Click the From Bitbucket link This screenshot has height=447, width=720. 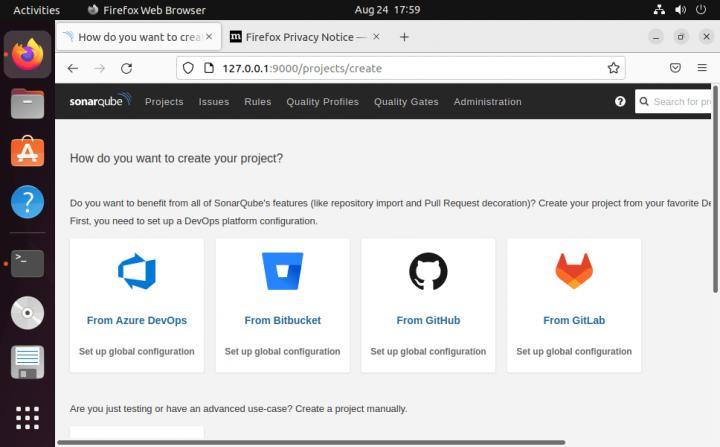tap(282, 320)
